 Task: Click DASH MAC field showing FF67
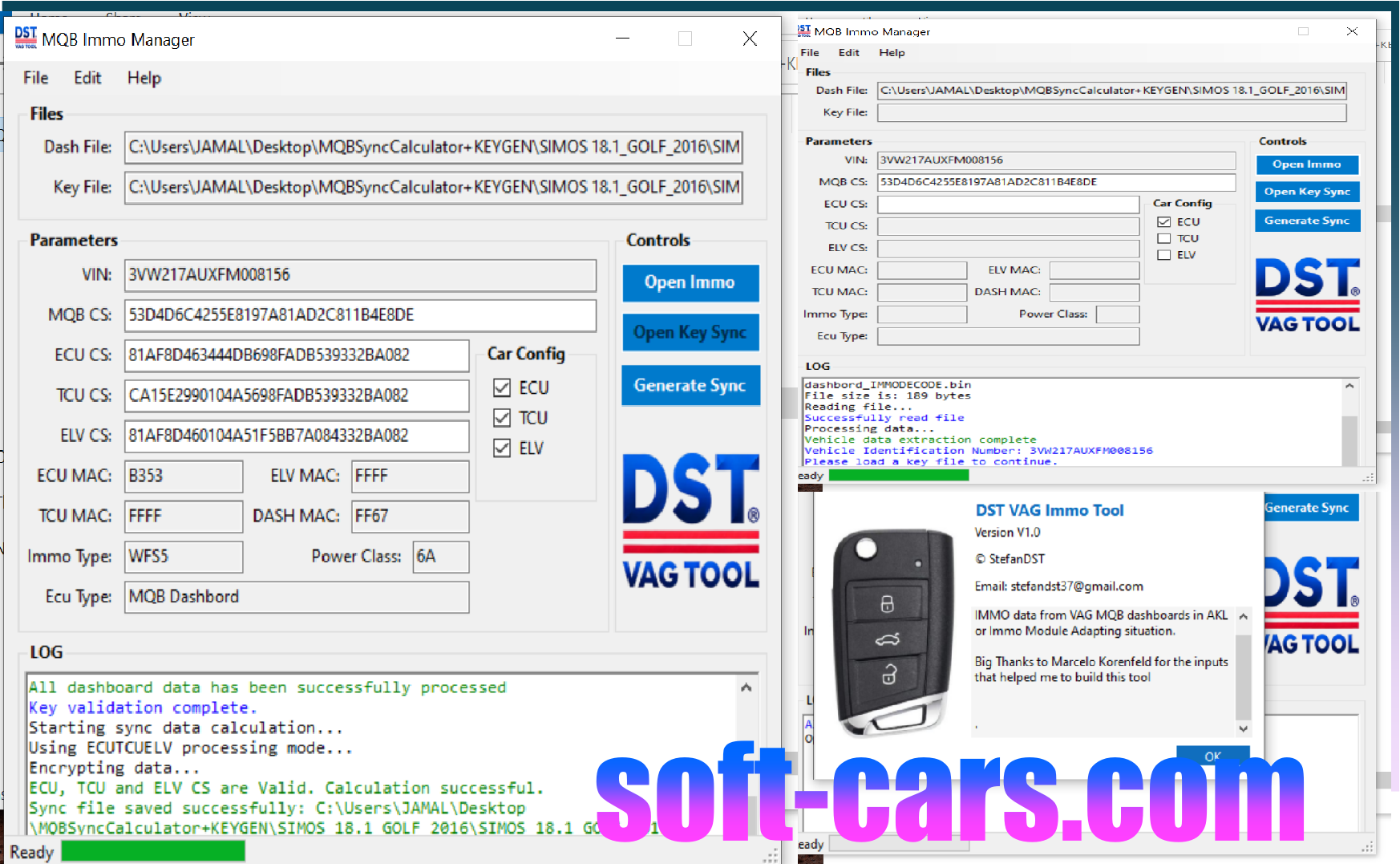(x=411, y=516)
